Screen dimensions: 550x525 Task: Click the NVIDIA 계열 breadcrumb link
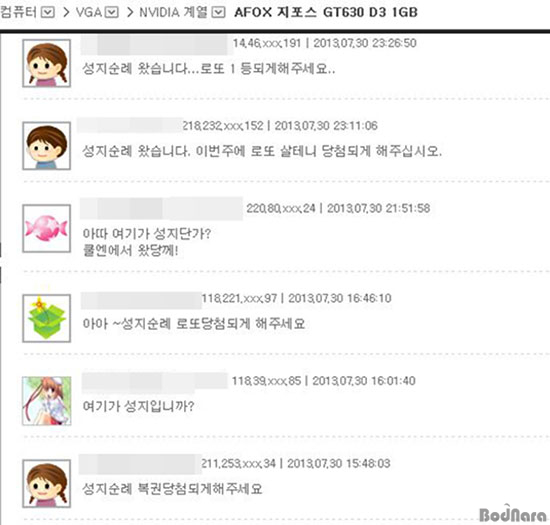coord(174,12)
